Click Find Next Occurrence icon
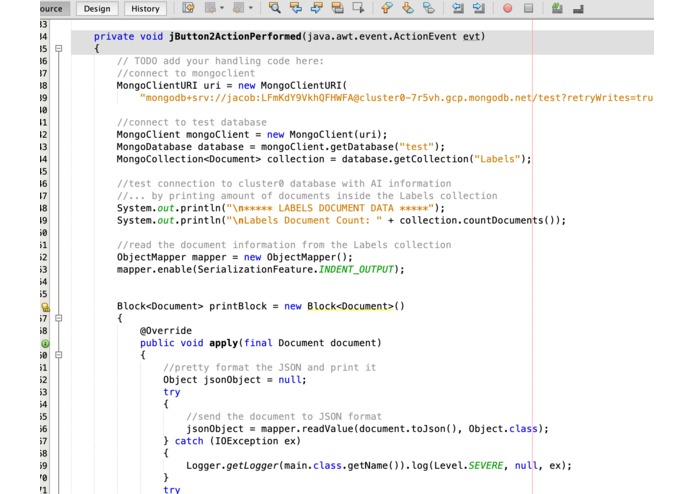The image size is (695, 494). [316, 8]
